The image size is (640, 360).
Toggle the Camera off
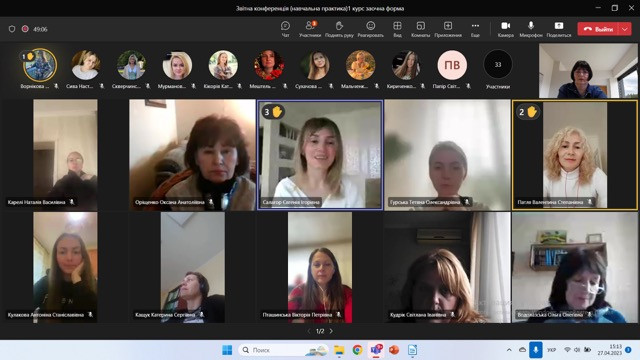click(x=506, y=29)
